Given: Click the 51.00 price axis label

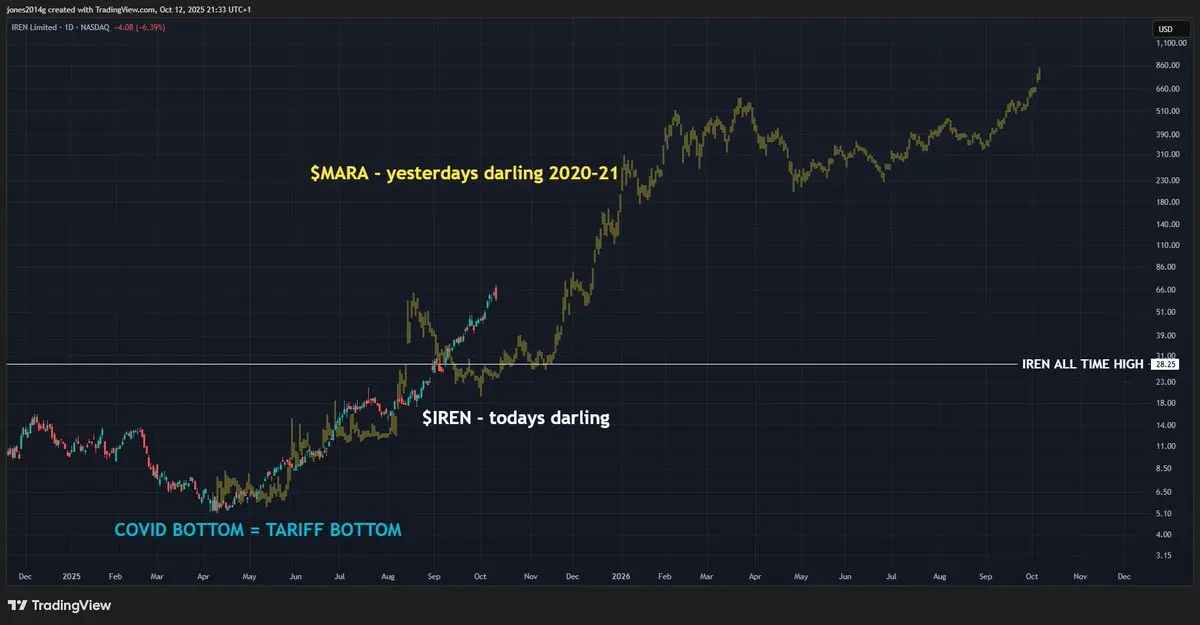Looking at the screenshot, I should (x=1165, y=312).
